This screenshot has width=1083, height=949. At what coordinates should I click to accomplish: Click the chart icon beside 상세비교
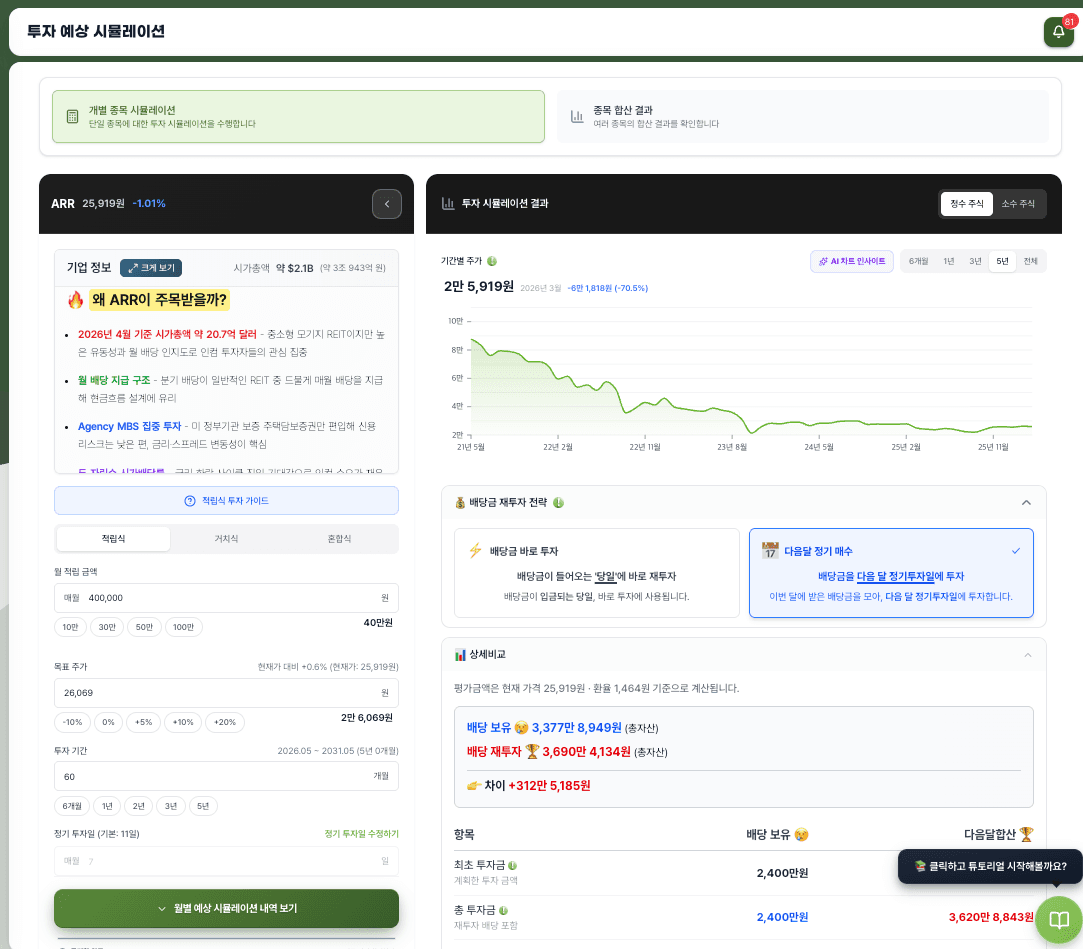(x=460, y=655)
